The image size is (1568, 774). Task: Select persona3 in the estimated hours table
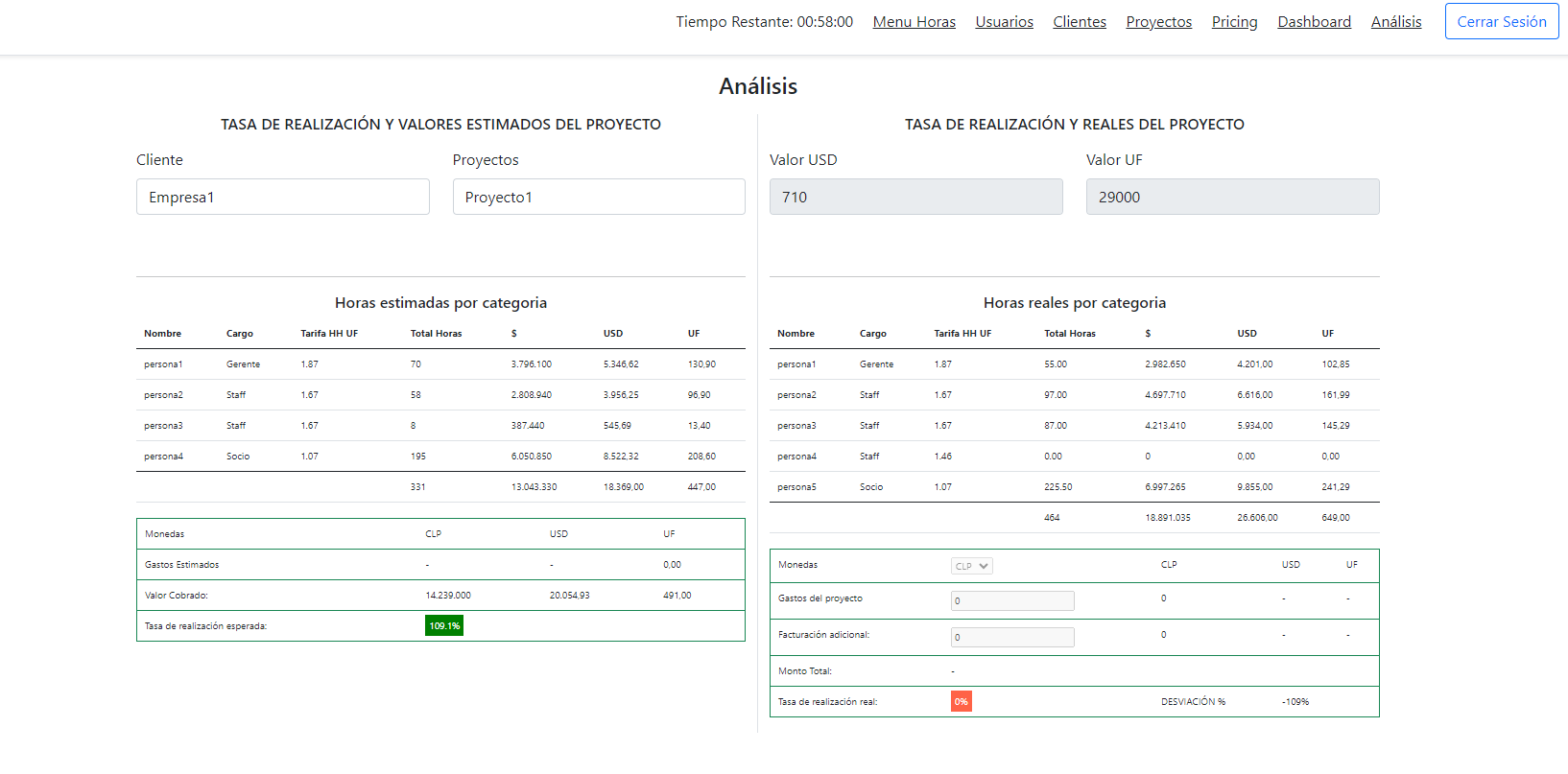coord(440,426)
